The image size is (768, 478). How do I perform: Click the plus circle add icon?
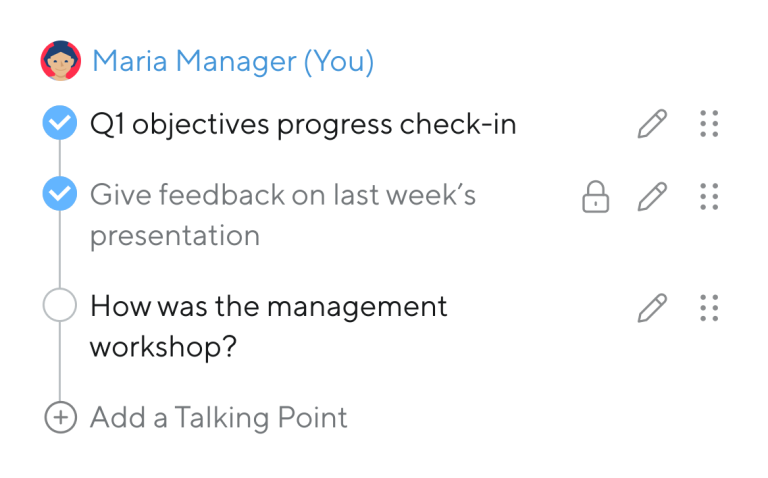click(x=60, y=417)
